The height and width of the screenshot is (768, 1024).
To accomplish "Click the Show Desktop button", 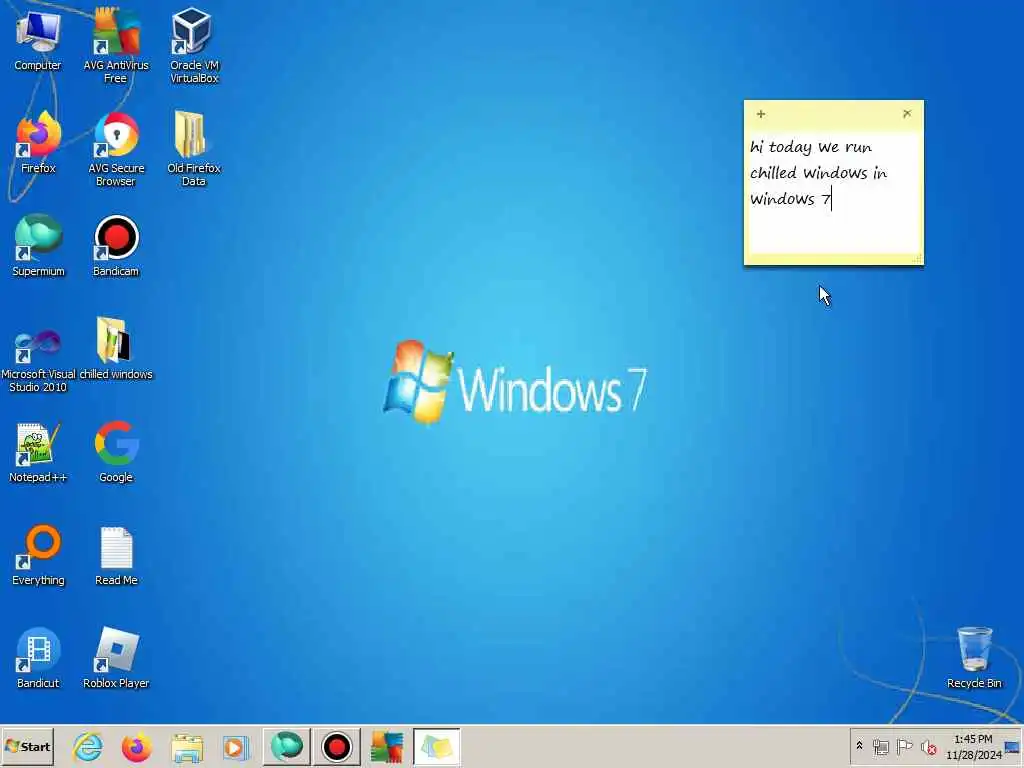I will 1014,746.
